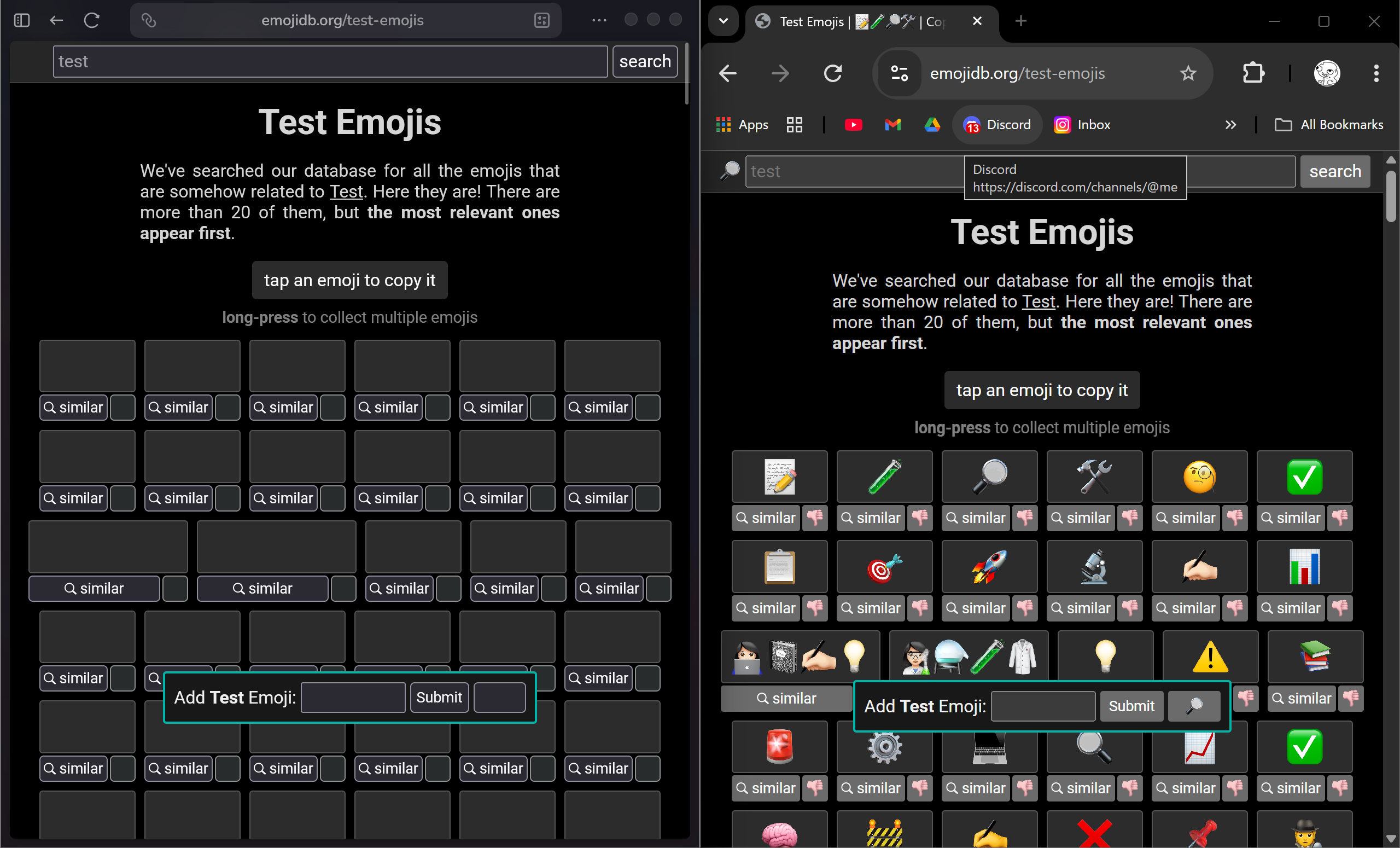
Task: Thumbs-down the first green checkmark emoji
Action: pos(1340,518)
